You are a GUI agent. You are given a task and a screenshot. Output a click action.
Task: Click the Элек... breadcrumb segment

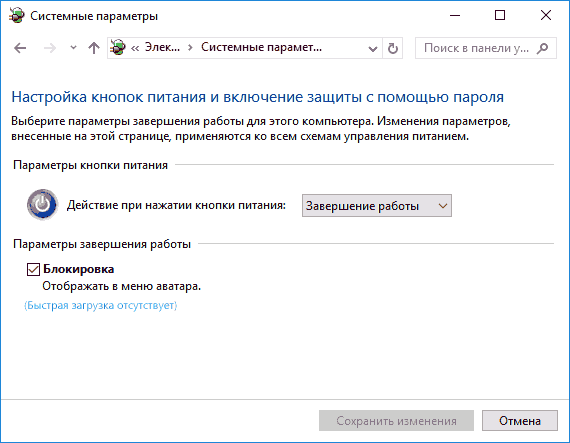(162, 47)
